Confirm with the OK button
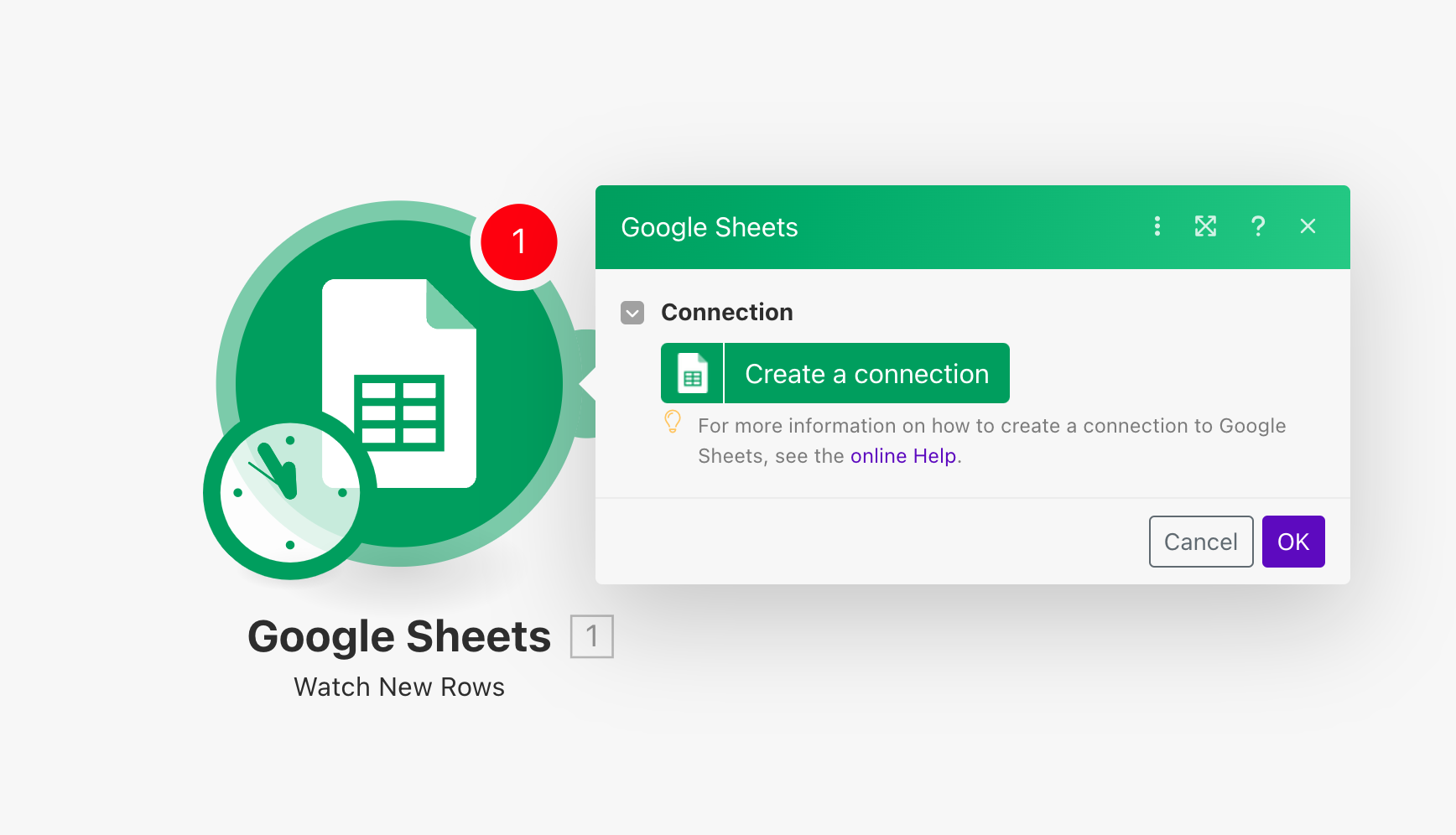Image resolution: width=1456 pixels, height=835 pixels. [x=1293, y=542]
